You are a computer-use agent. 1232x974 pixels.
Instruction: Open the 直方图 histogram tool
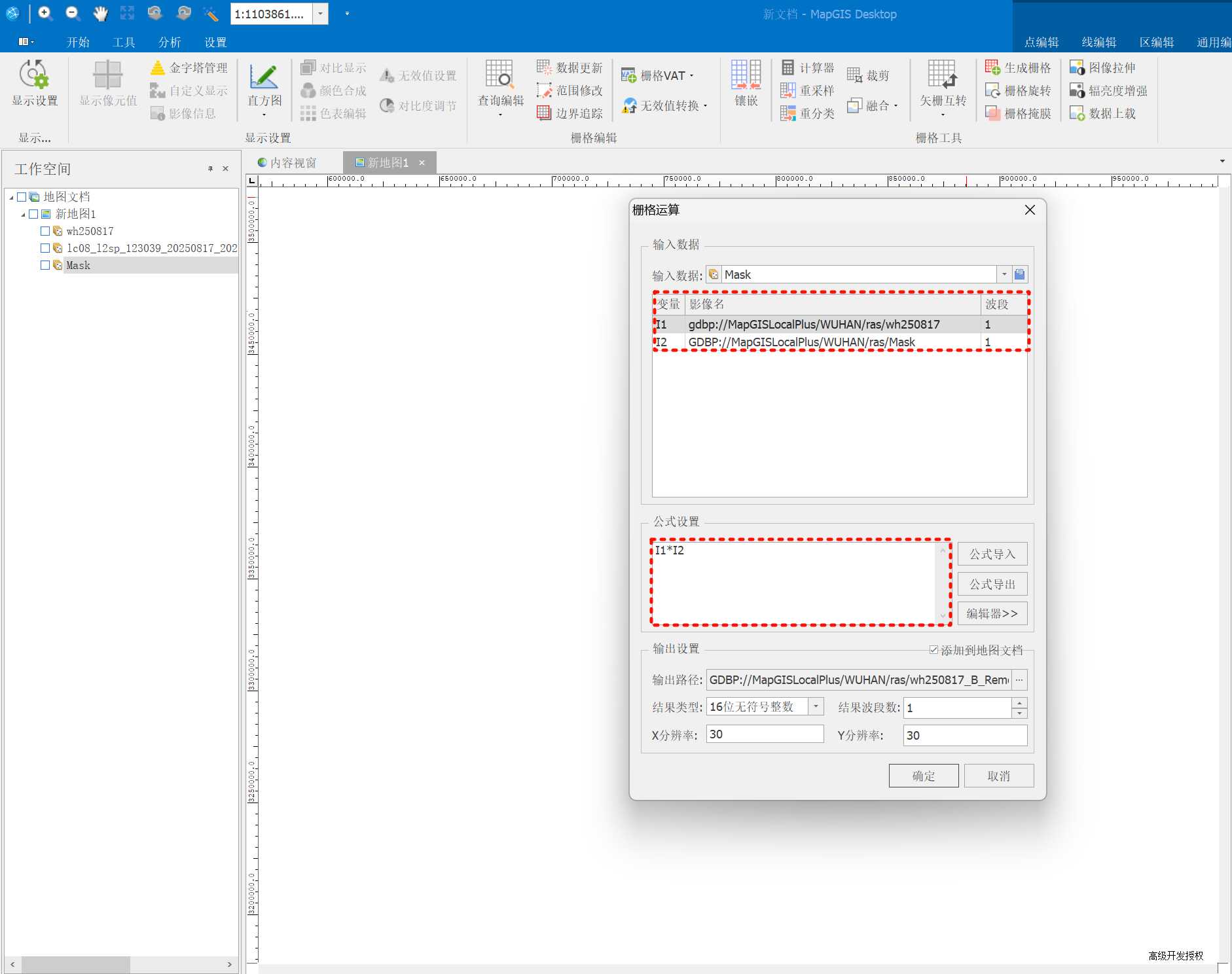click(264, 88)
